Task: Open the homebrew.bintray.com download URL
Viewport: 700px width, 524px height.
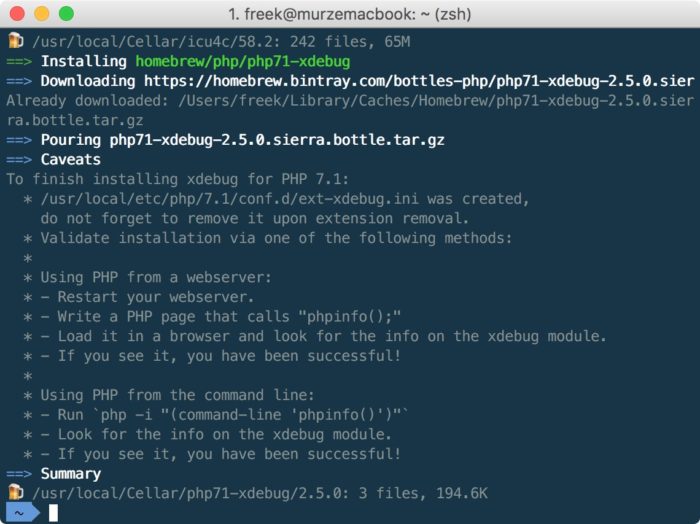Action: click(419, 81)
